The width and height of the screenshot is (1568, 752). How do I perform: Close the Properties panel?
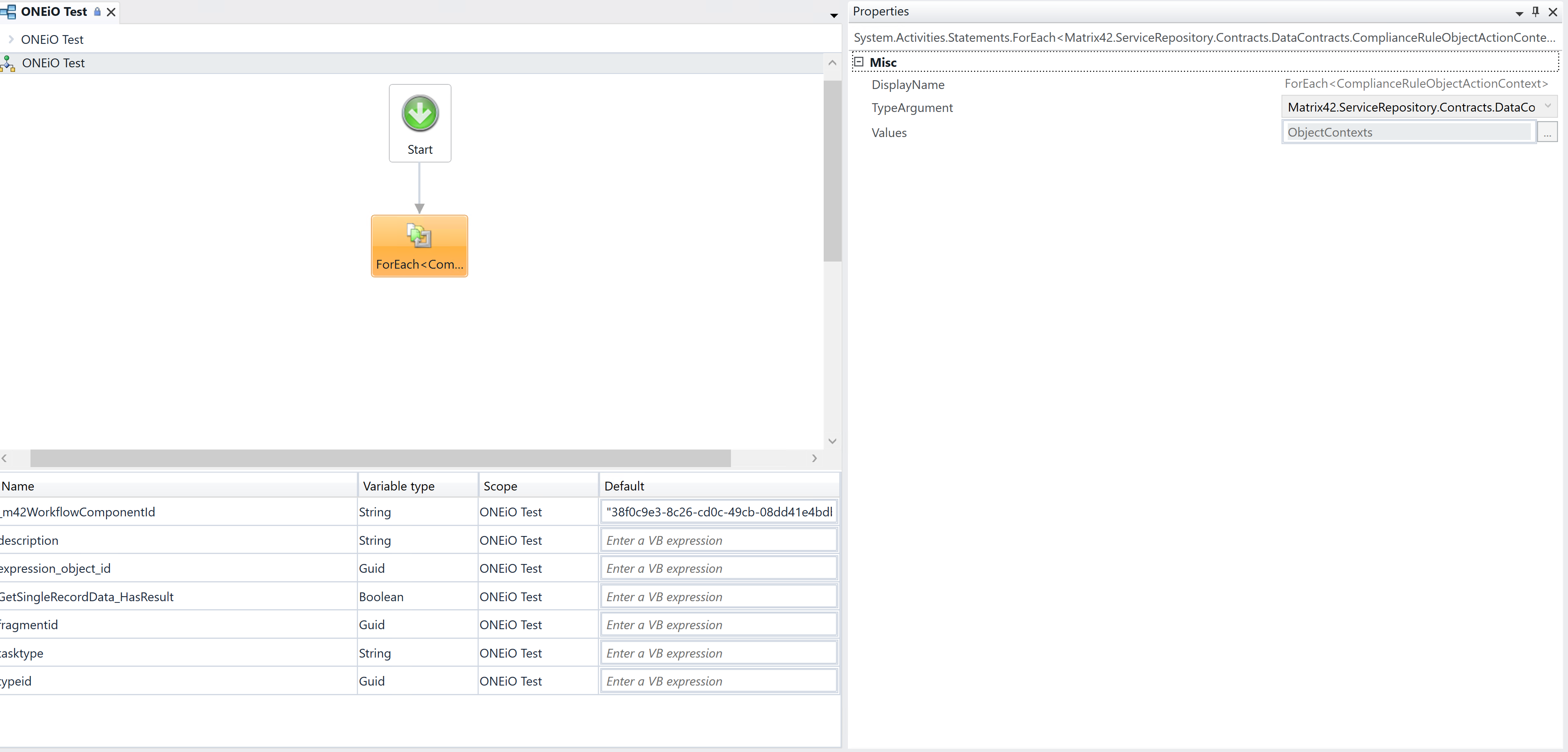point(1553,12)
